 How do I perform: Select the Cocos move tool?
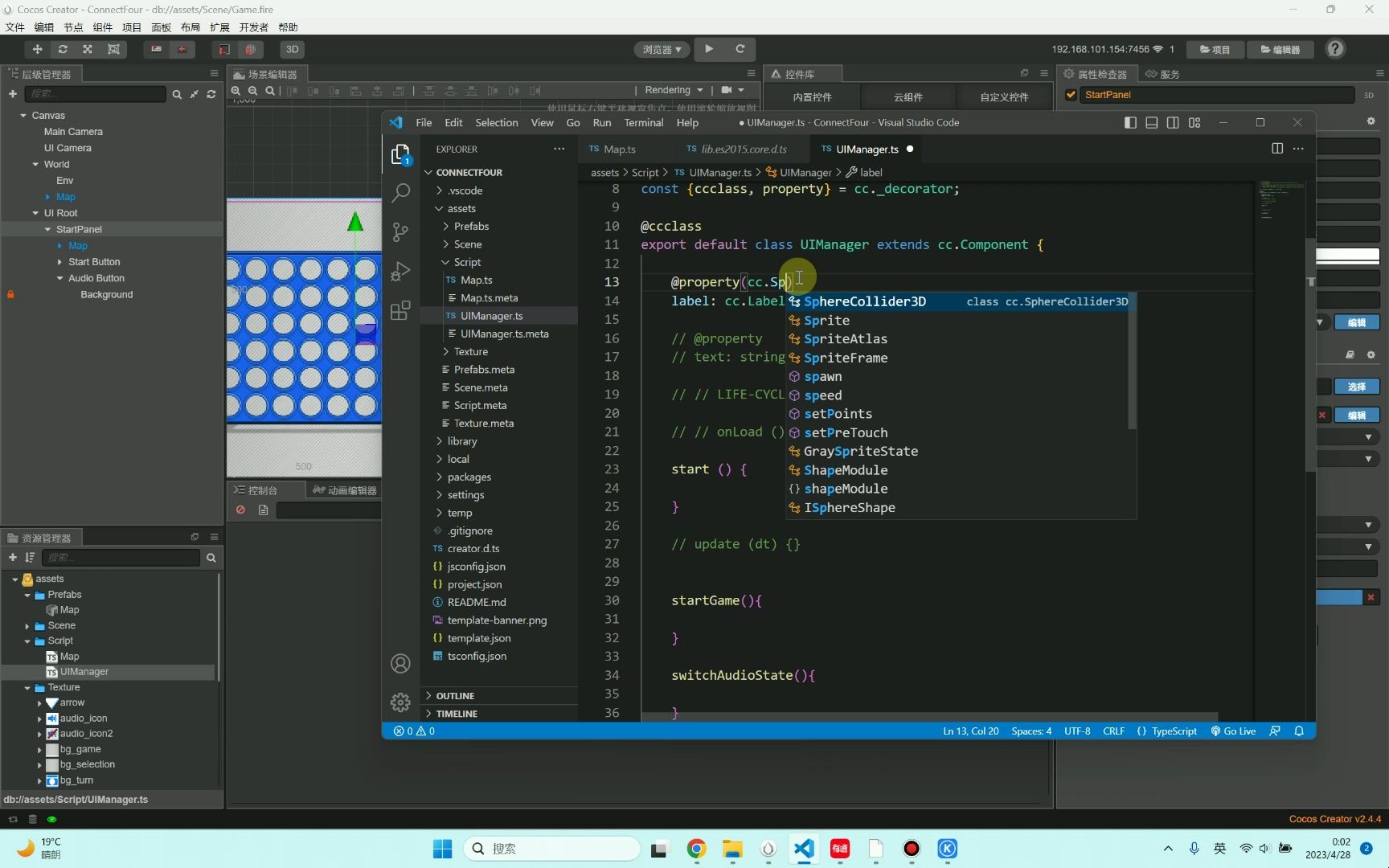[37, 49]
